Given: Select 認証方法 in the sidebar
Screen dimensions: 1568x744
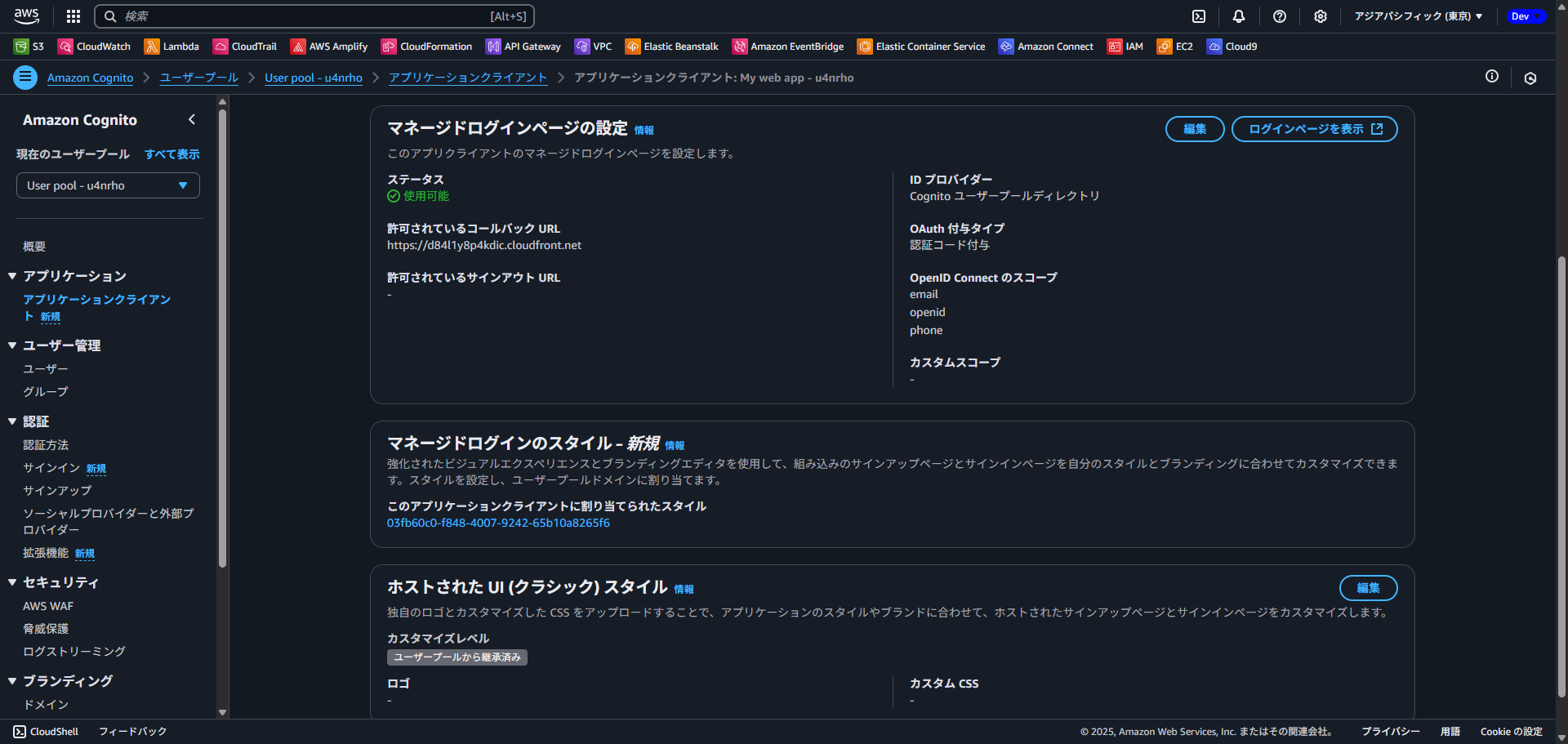Looking at the screenshot, I should tap(46, 445).
